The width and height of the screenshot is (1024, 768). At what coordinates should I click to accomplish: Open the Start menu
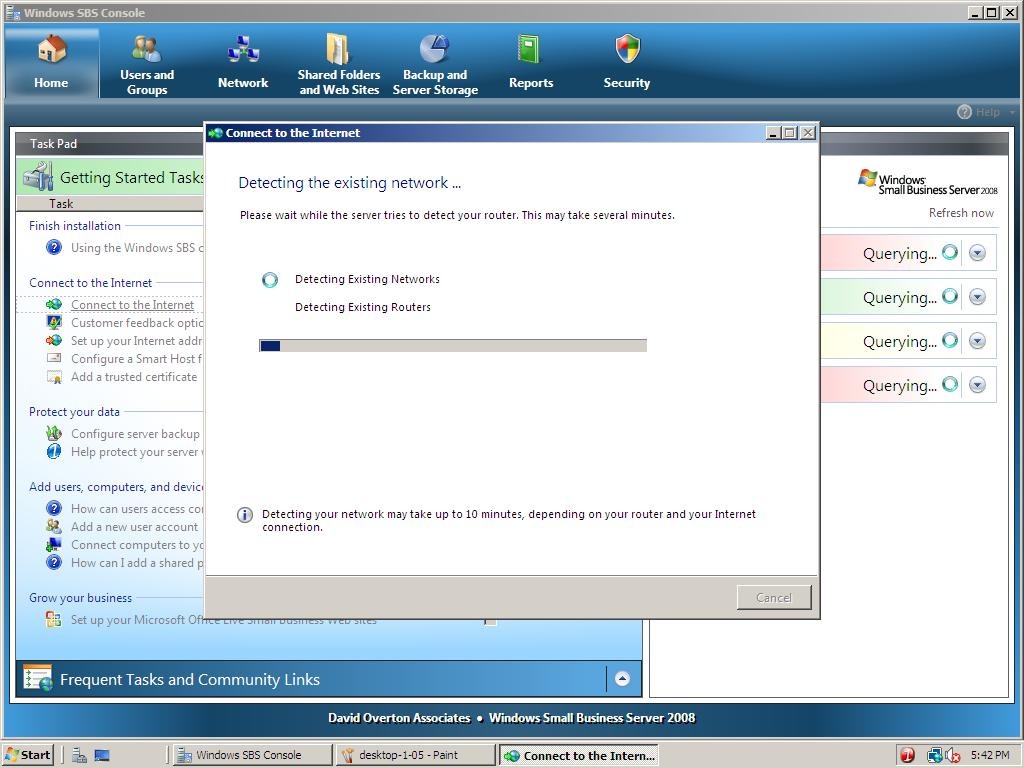pyautogui.click(x=28, y=755)
